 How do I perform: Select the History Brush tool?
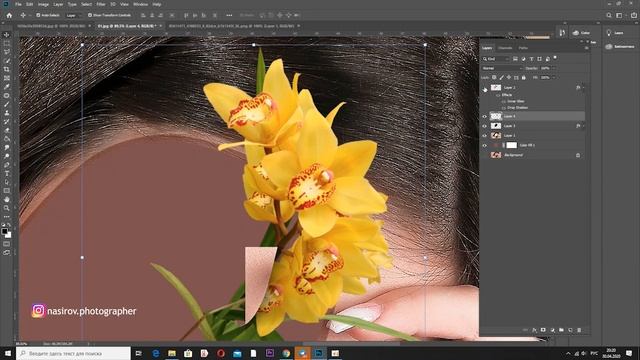pos(7,122)
